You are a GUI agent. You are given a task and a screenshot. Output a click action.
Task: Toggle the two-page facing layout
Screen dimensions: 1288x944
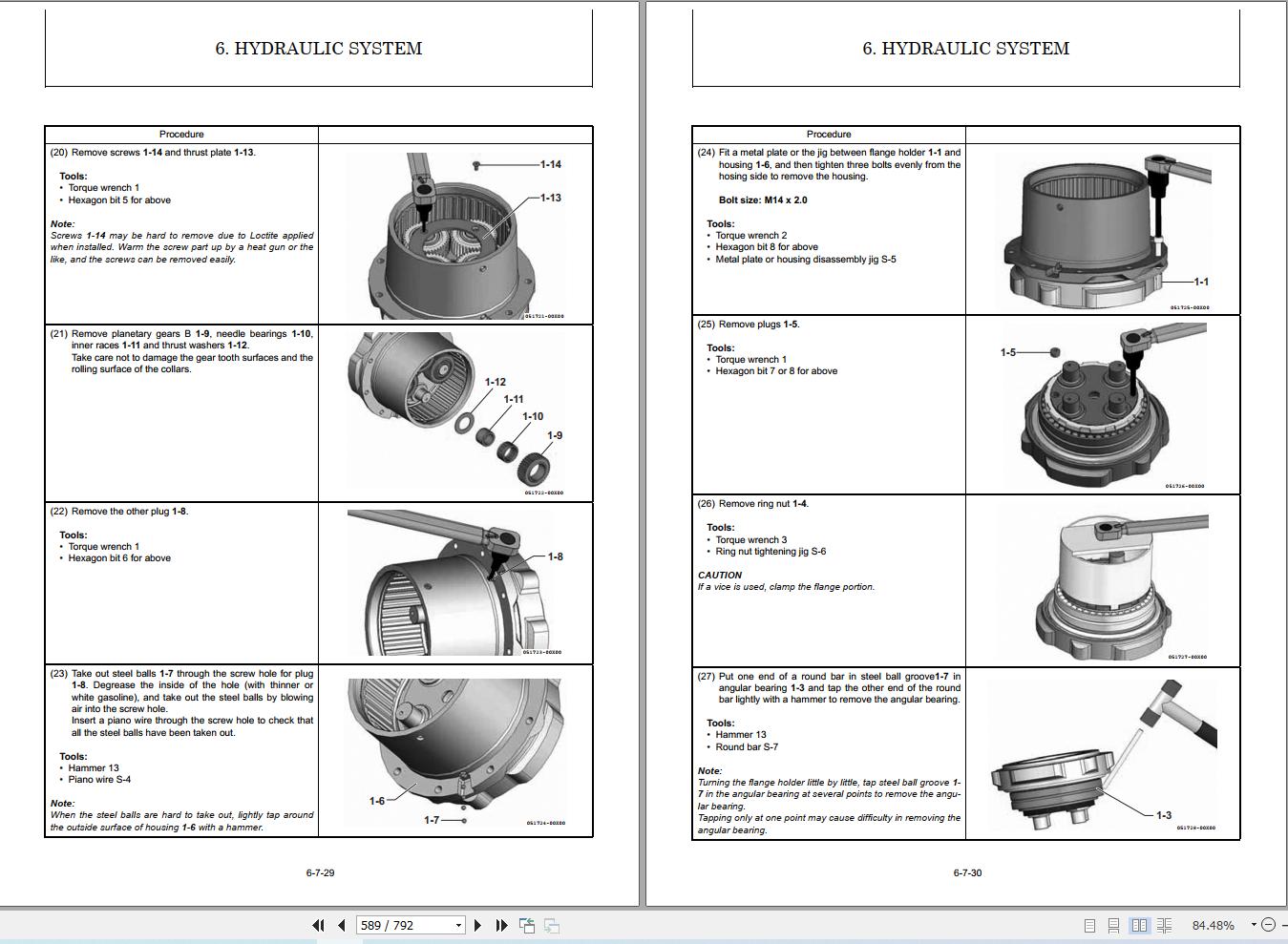1139,925
